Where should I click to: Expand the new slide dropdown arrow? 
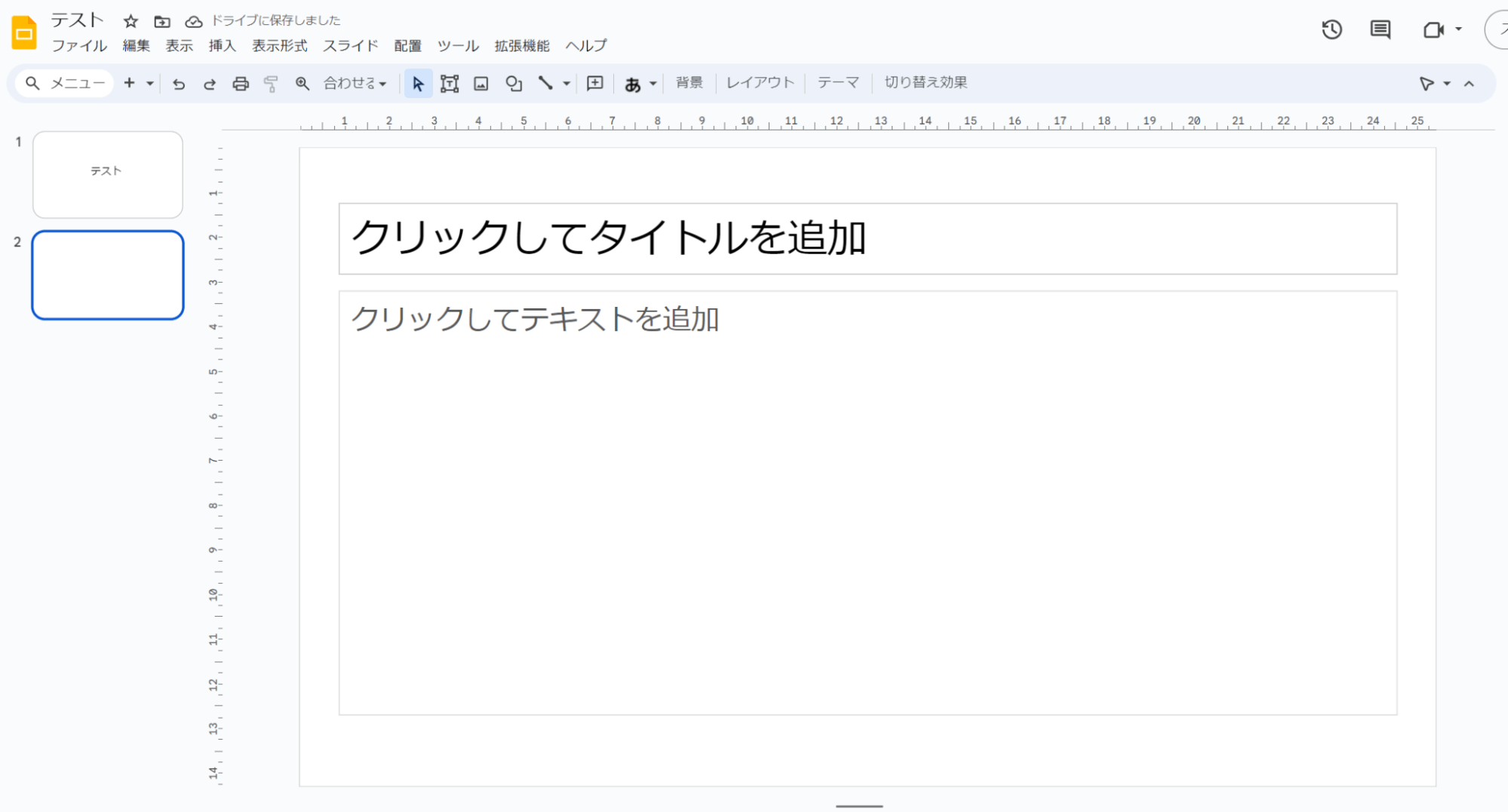click(150, 84)
